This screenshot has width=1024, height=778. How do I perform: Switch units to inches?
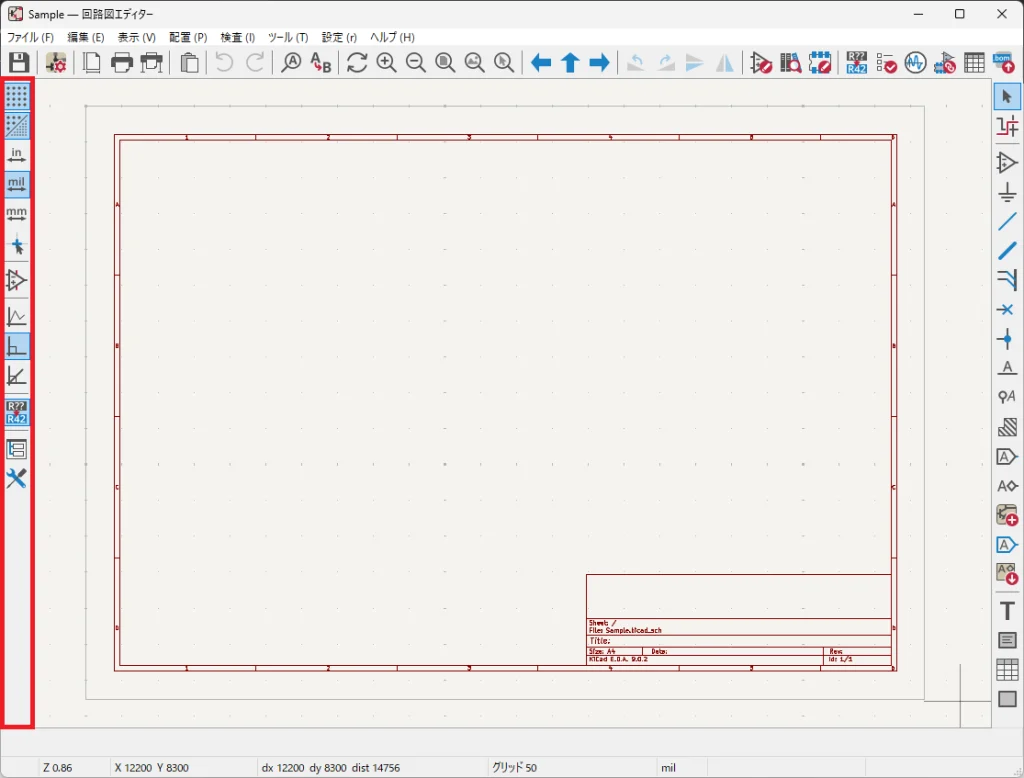coord(17,155)
